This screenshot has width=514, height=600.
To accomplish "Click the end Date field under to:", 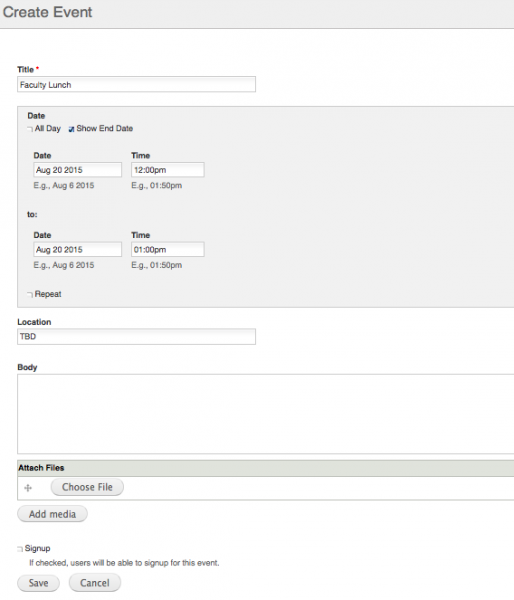I will click(x=78, y=249).
